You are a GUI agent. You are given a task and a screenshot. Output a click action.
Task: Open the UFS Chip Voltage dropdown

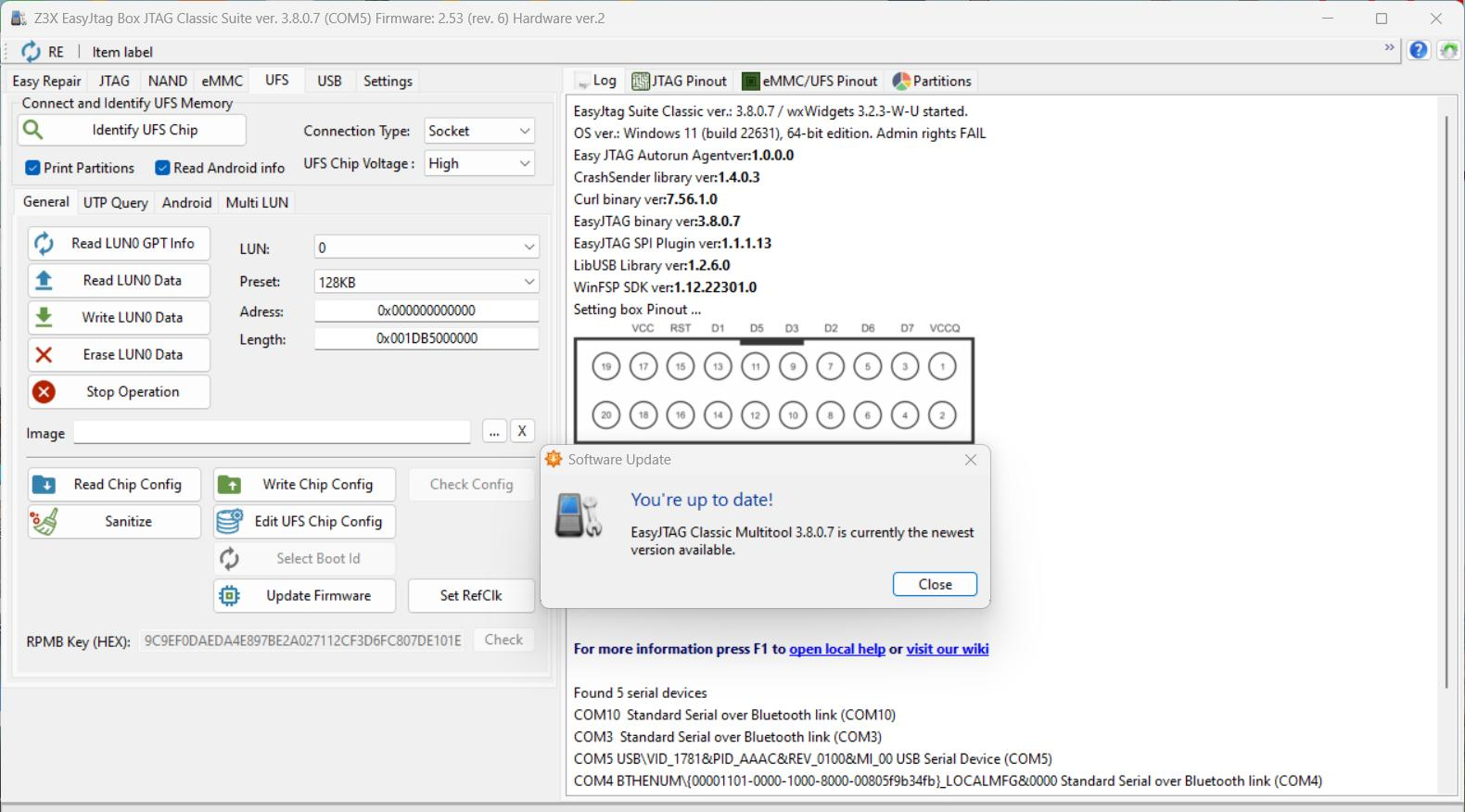479,163
